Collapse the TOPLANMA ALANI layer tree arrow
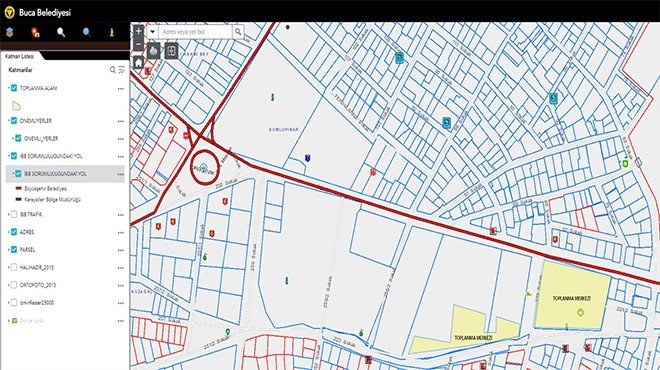Image resolution: width=660 pixels, height=370 pixels. [x=8, y=88]
